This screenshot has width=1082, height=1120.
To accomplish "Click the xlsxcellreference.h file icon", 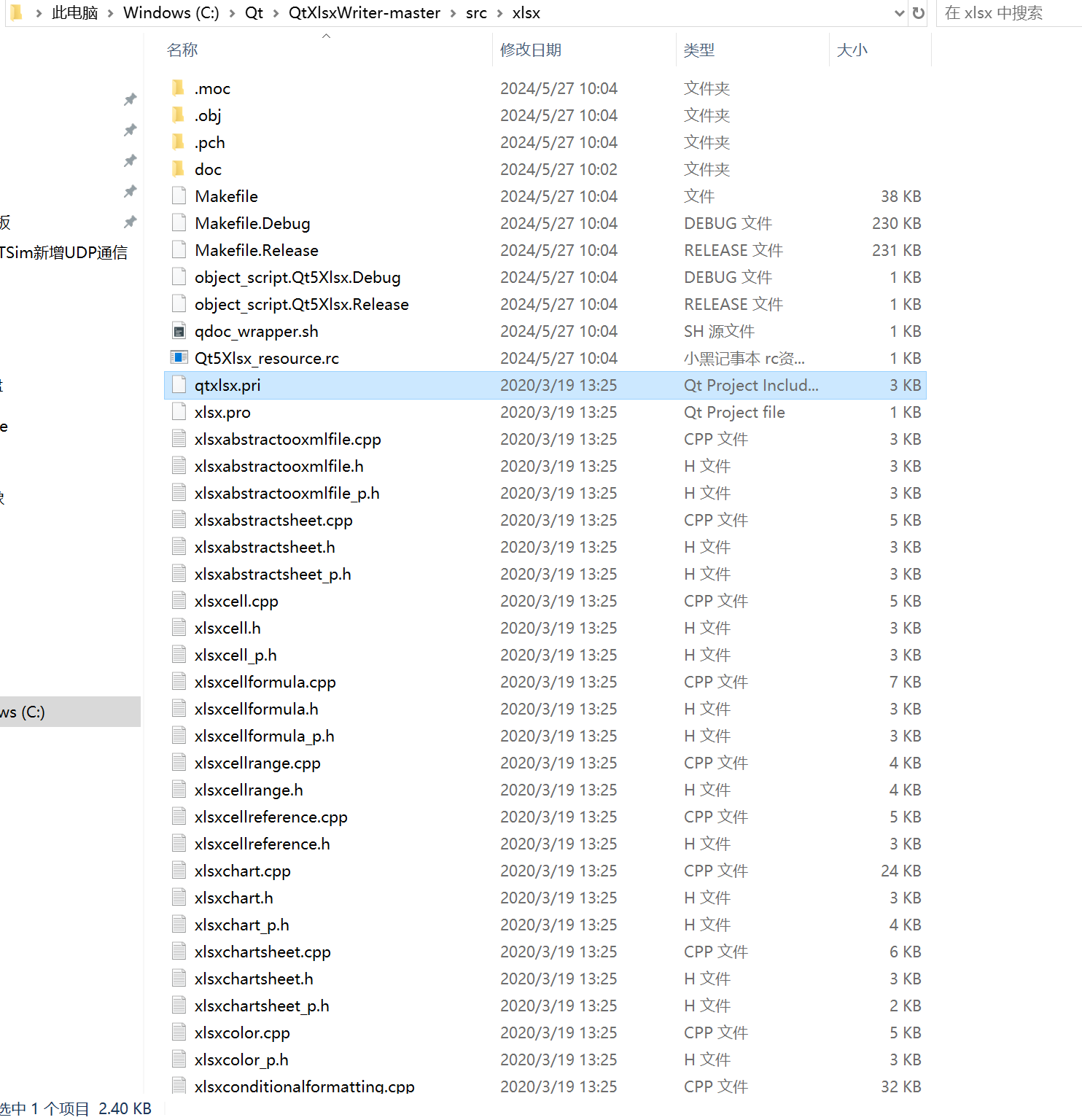I will click(179, 844).
